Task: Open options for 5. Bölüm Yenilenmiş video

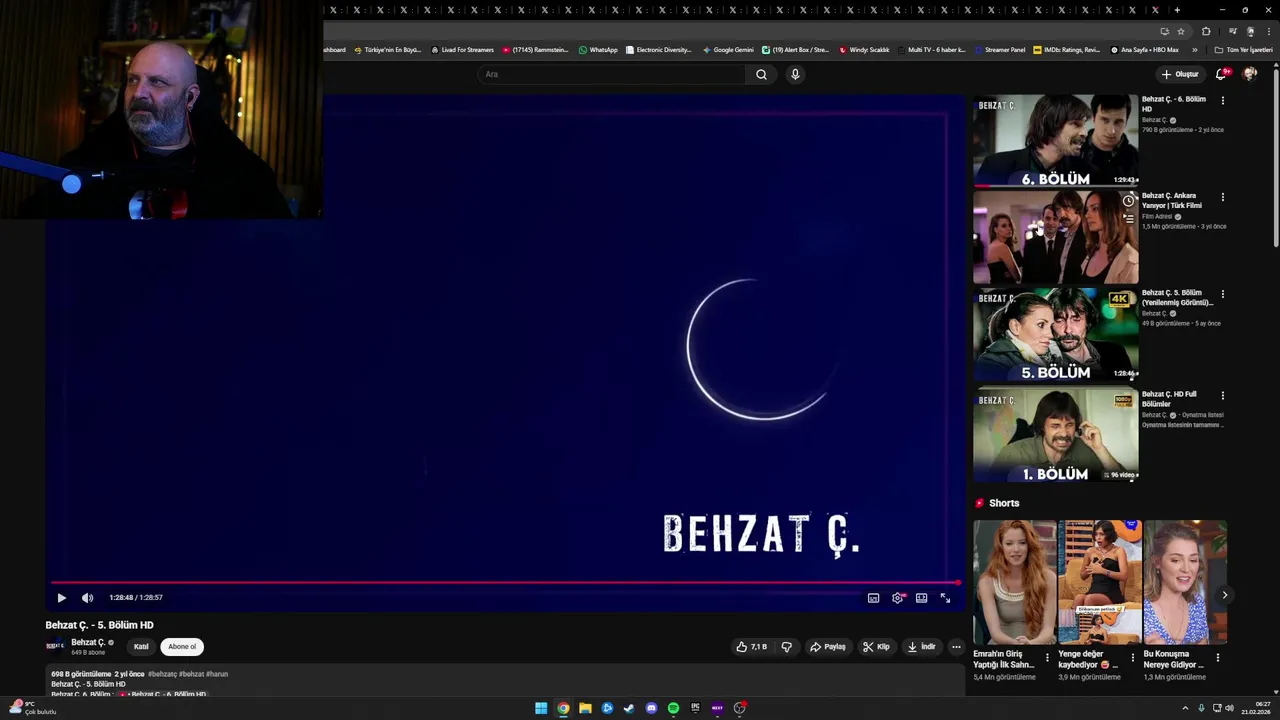Action: (x=1222, y=294)
